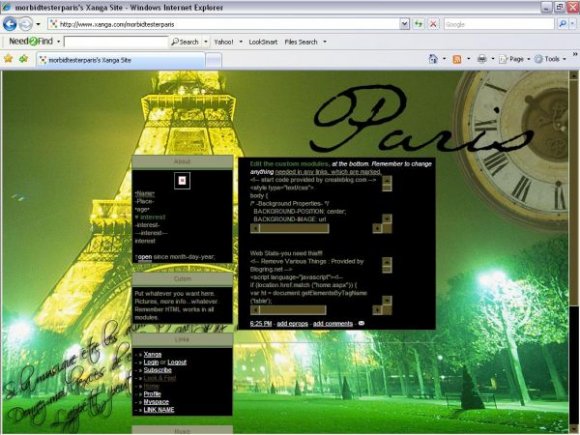Click the LookSmart toolbar button
580x435 pixels.
tap(263, 42)
